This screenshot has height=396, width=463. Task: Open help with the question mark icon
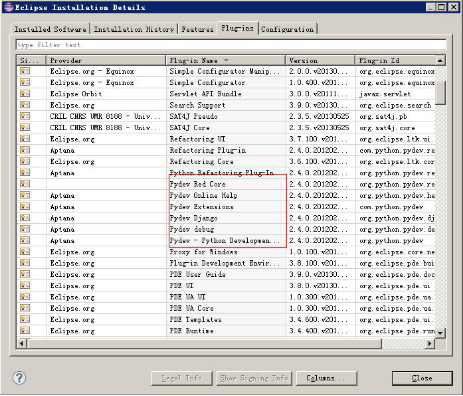(x=19, y=378)
